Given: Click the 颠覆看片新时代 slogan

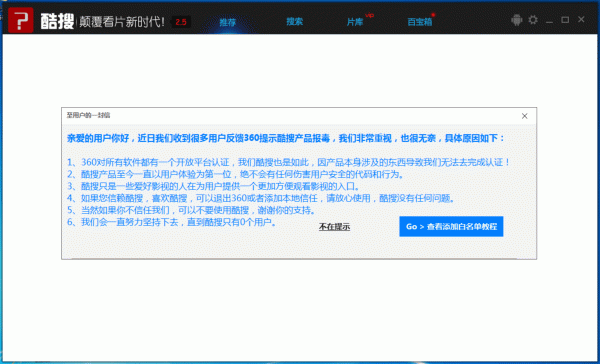Looking at the screenshot, I should click(x=122, y=22).
